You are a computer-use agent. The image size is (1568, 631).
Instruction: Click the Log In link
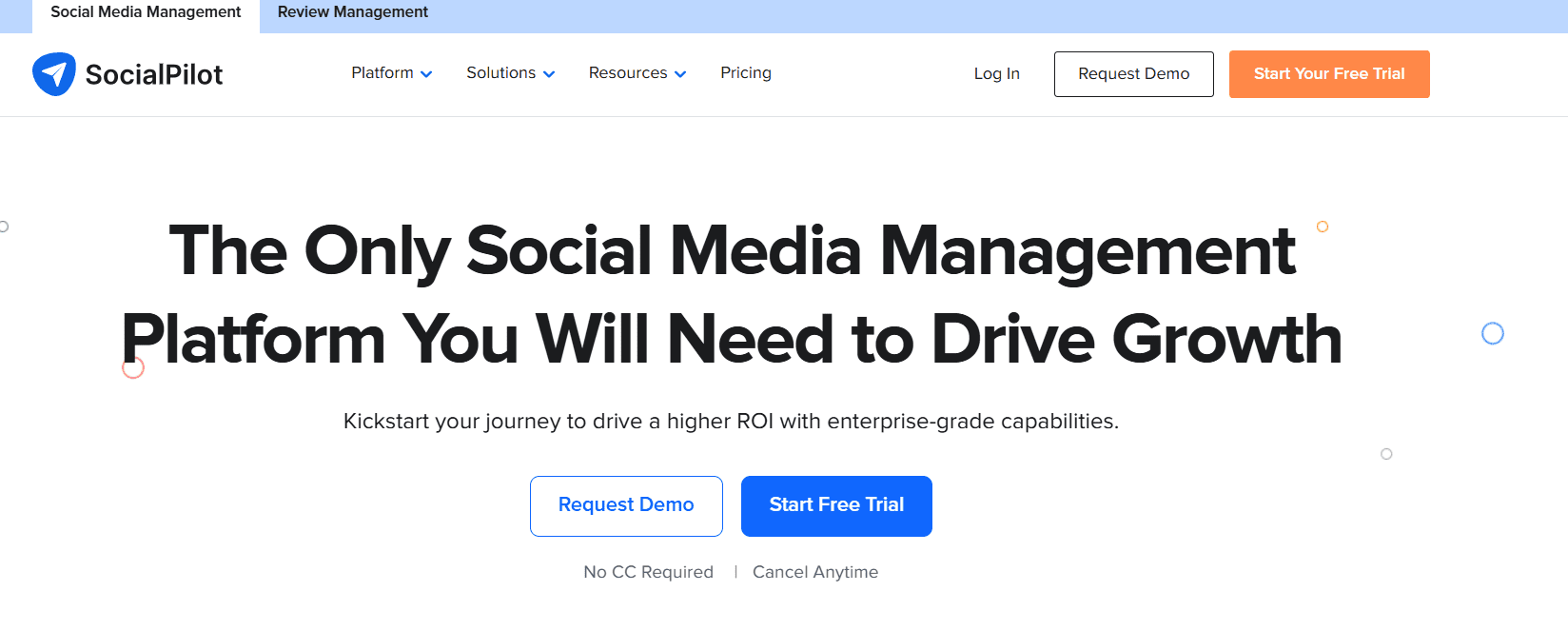point(996,73)
